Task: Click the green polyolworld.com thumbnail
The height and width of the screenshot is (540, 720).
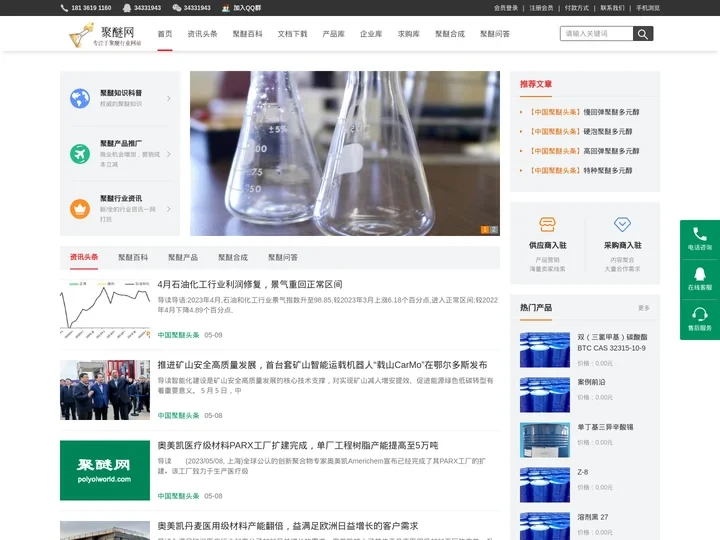Action: click(105, 470)
